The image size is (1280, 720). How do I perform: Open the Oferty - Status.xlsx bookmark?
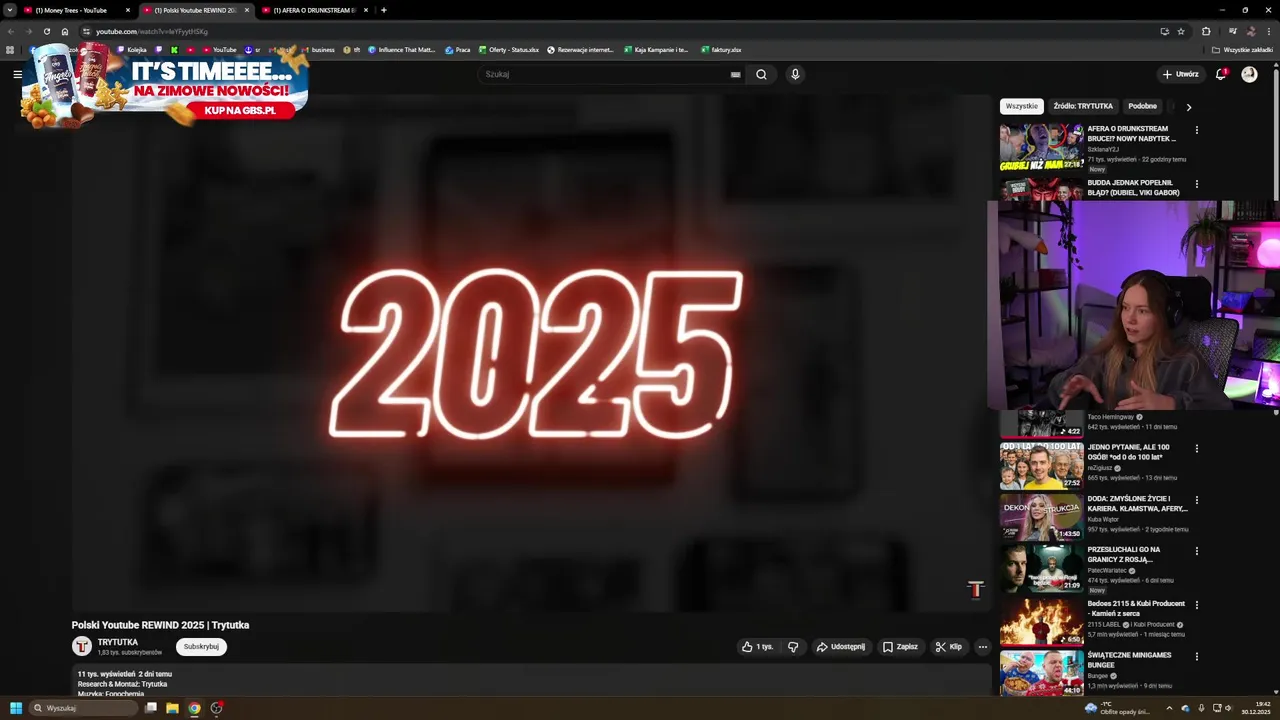click(508, 49)
